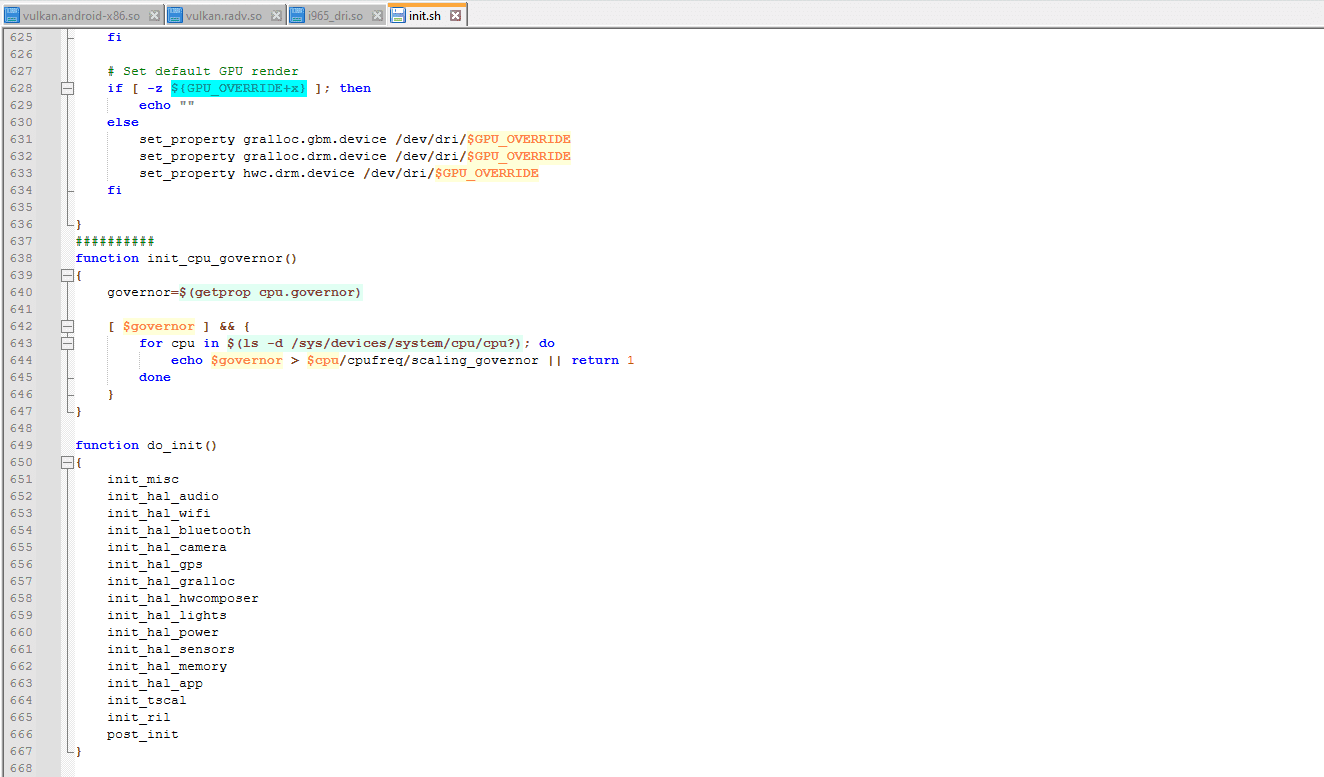Screen dimensions: 1324x777
Task: Close the vulkan.radv.so tab
Action: [x=276, y=16]
